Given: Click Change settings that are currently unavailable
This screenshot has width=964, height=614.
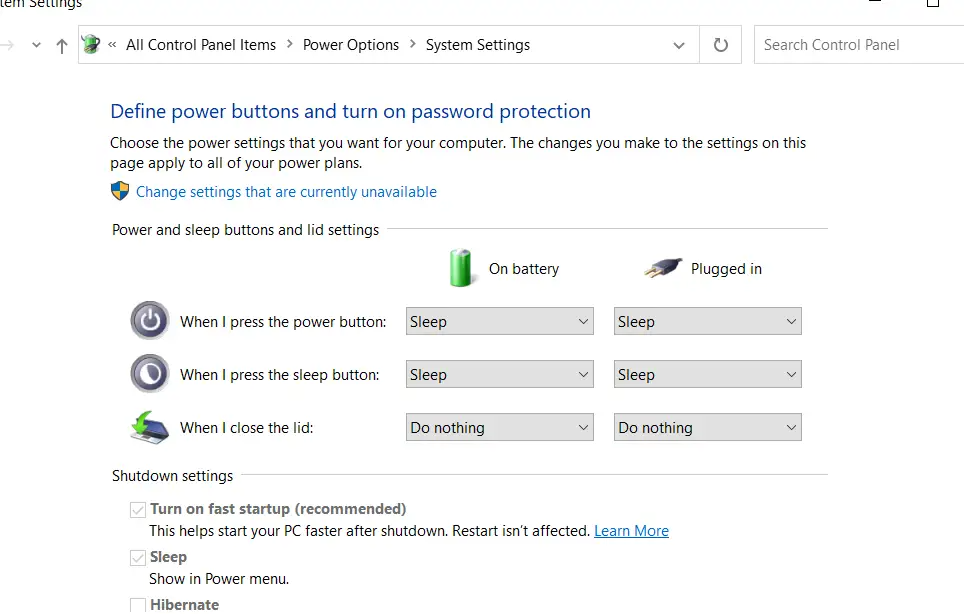Looking at the screenshot, I should pos(286,192).
